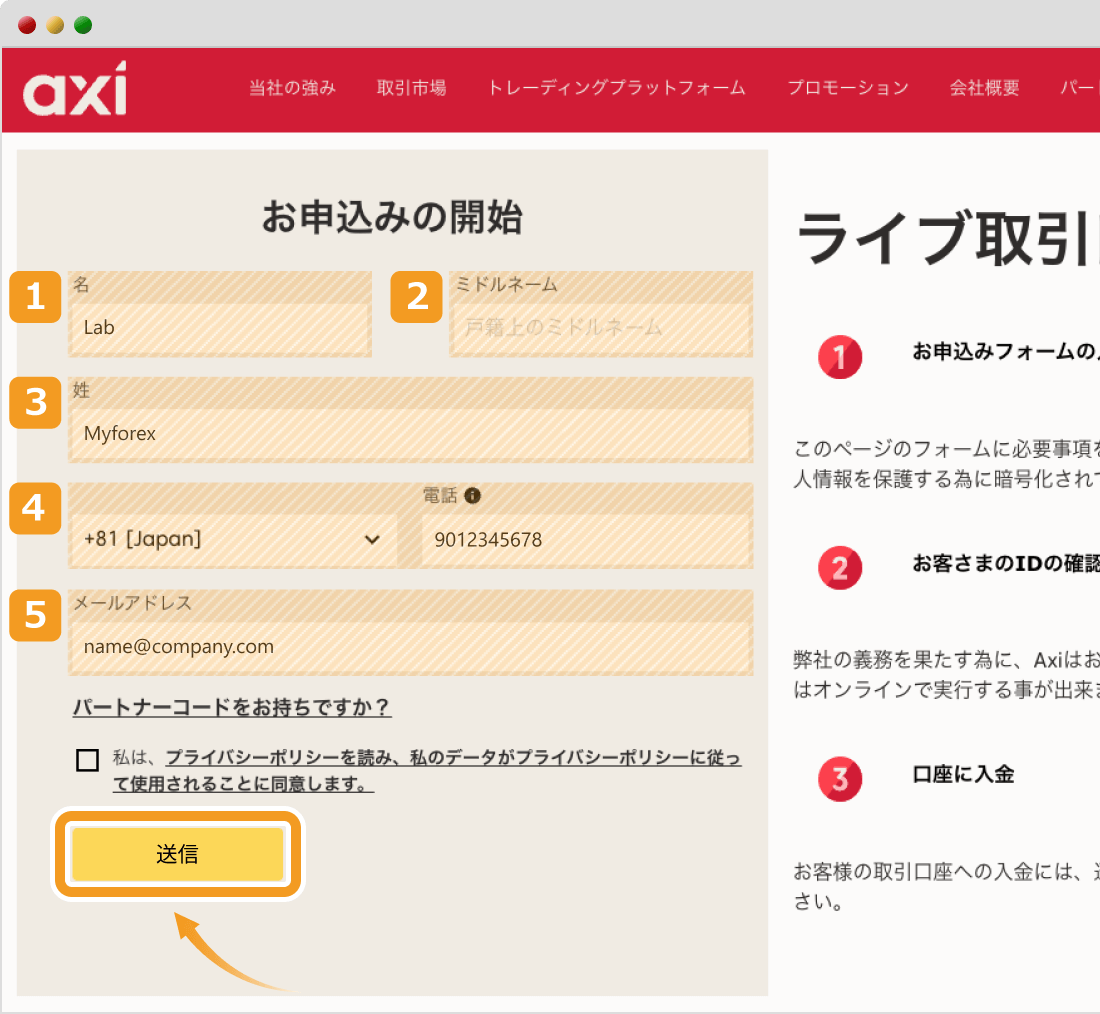This screenshot has width=1100, height=1014.
Task: Click the orange number 1 badge
Action: coord(35,297)
